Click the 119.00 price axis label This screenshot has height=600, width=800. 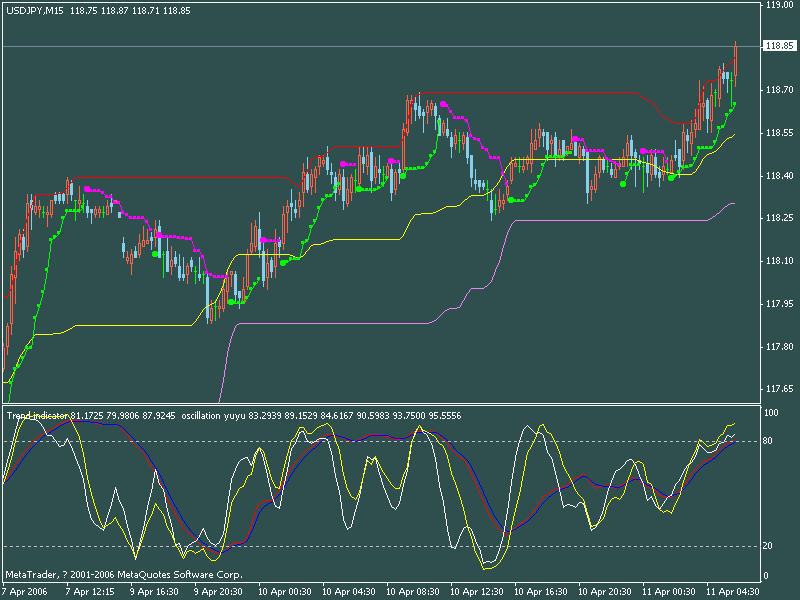778,5
